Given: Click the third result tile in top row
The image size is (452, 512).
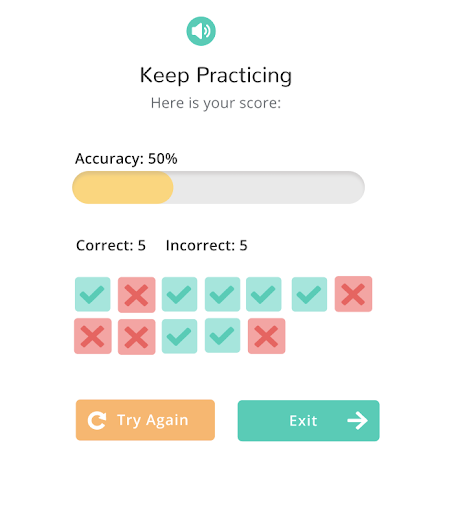Looking at the screenshot, I should (179, 294).
